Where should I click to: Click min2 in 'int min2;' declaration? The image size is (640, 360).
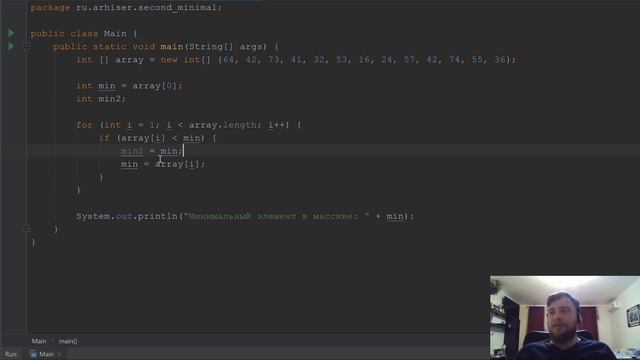pos(109,99)
